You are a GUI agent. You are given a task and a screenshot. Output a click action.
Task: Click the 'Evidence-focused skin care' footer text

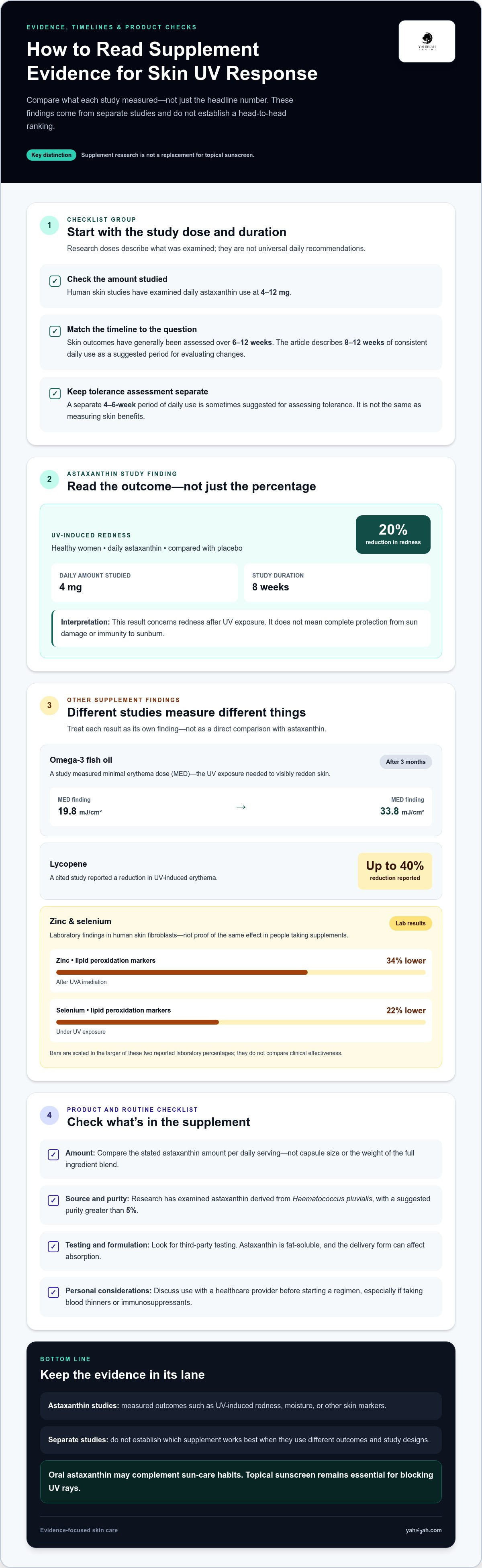coord(79,1530)
